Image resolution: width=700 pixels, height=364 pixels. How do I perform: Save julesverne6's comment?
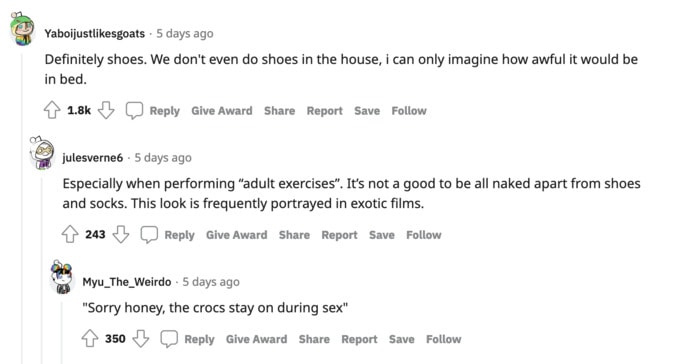(382, 235)
